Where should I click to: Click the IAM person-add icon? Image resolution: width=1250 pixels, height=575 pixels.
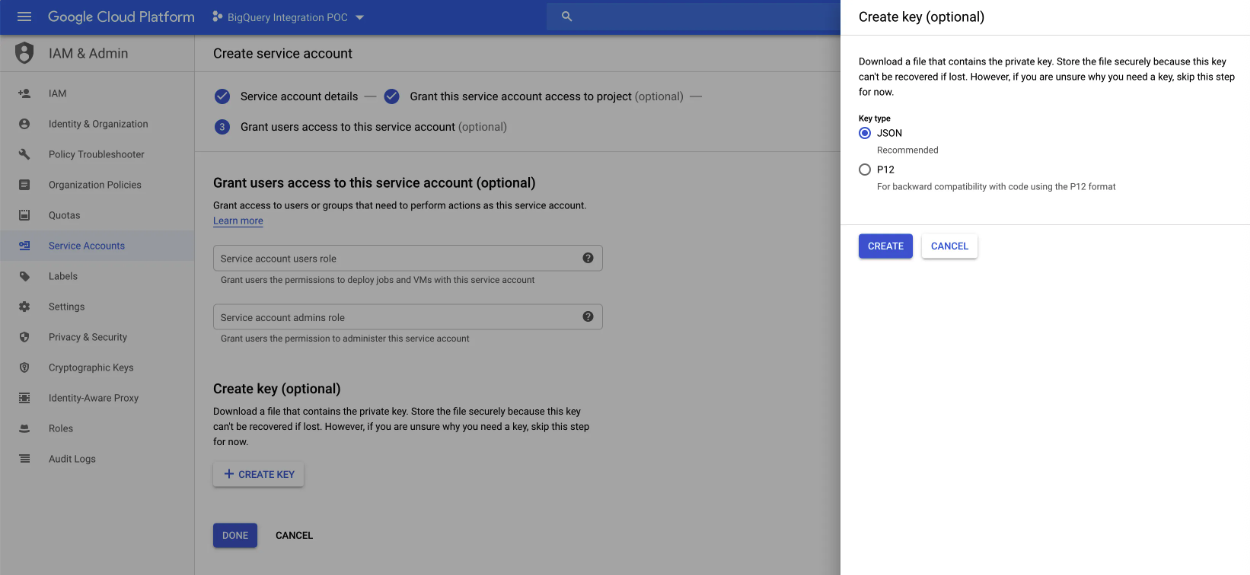point(24,93)
